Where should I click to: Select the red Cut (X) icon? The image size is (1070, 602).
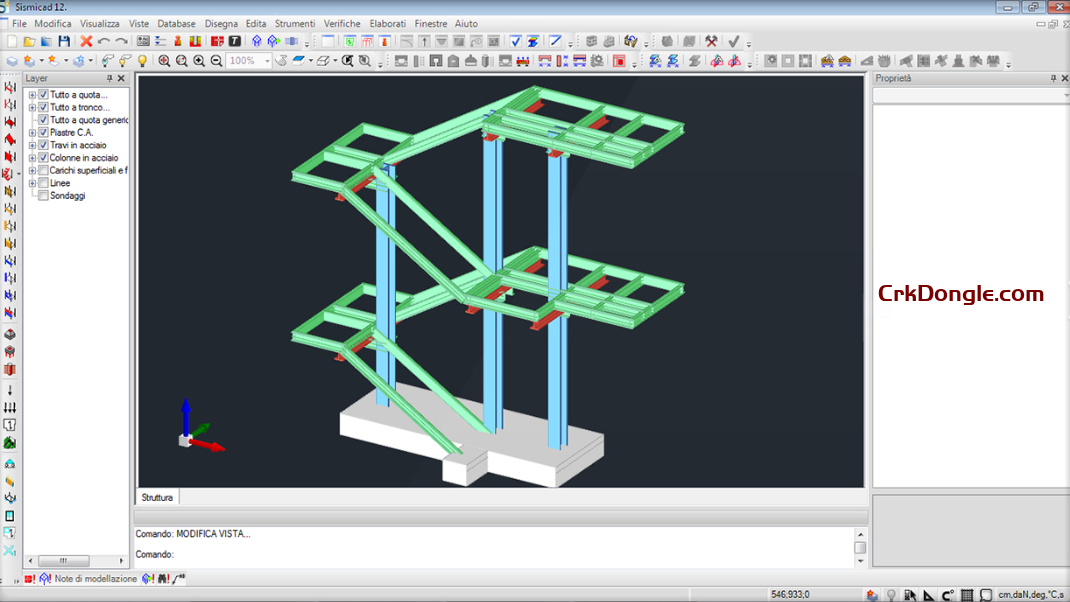(x=84, y=42)
